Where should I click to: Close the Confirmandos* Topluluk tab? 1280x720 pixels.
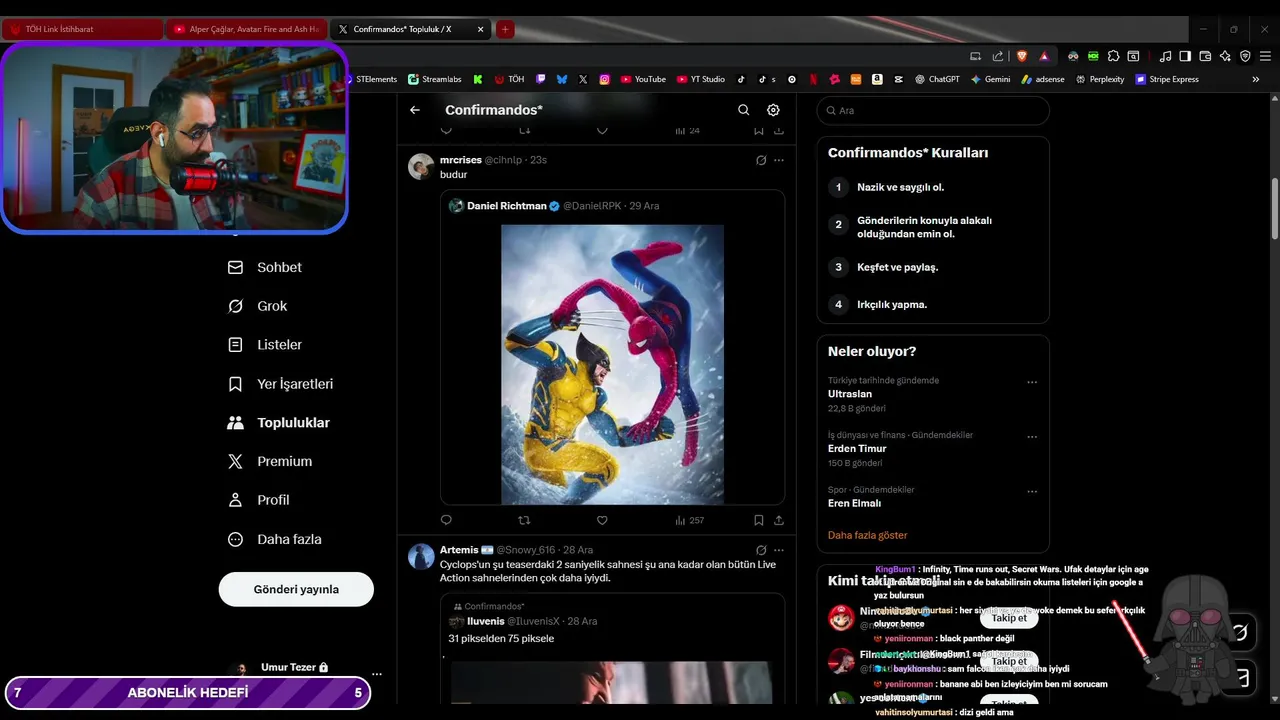pyautogui.click(x=480, y=29)
